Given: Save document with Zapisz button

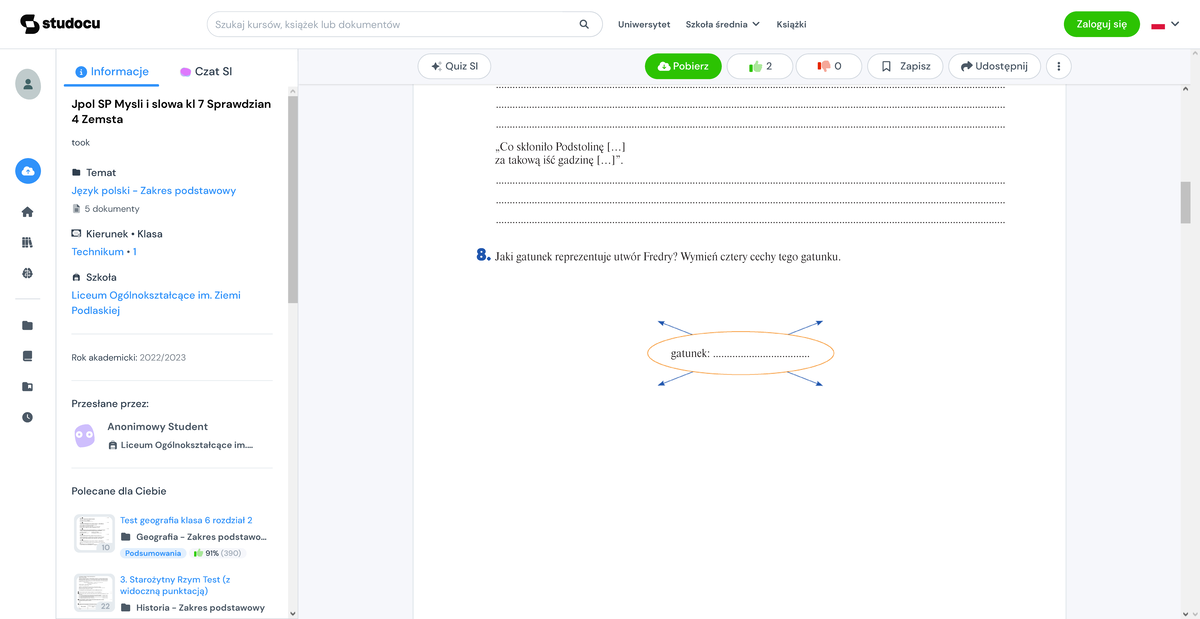Looking at the screenshot, I should click(905, 66).
